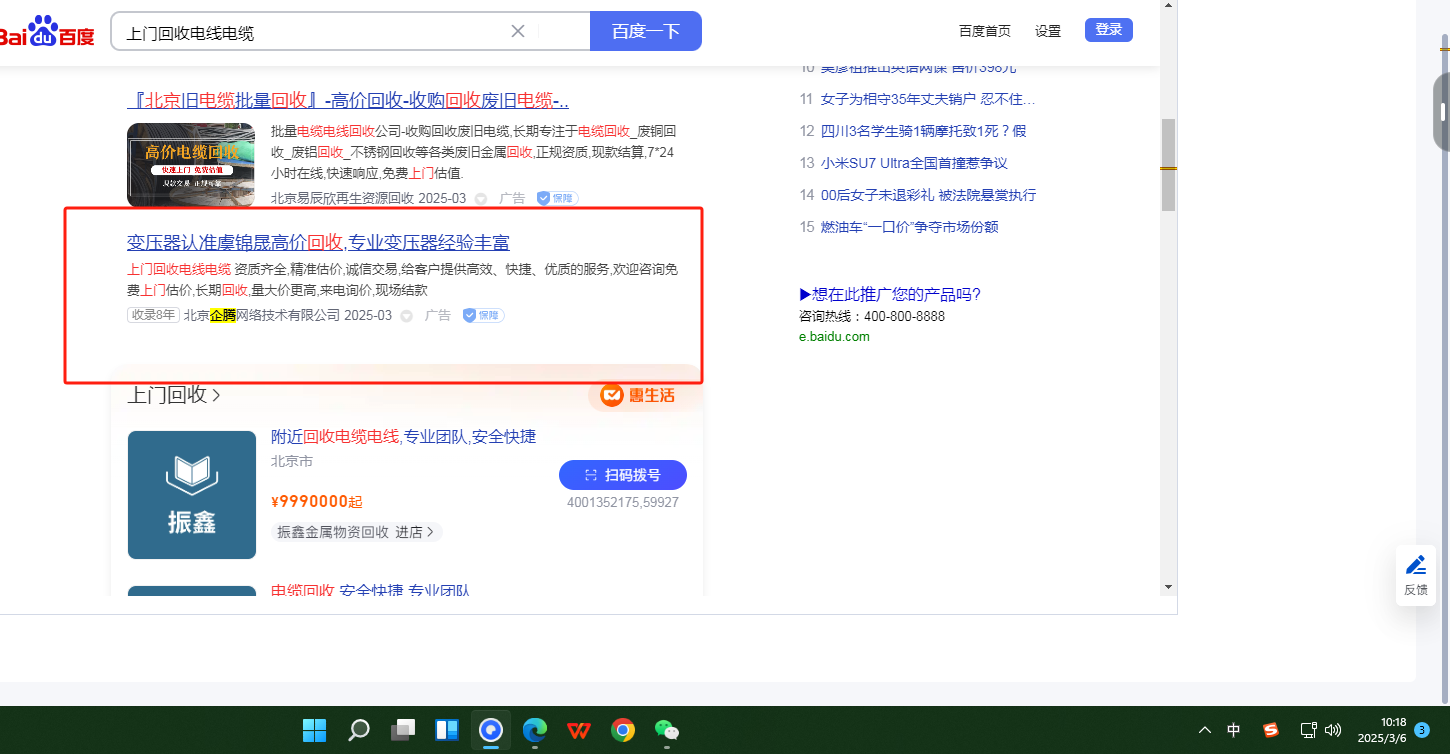Click the page scrollbar down arrow
The width and height of the screenshot is (1450, 754).
tap(1167, 587)
